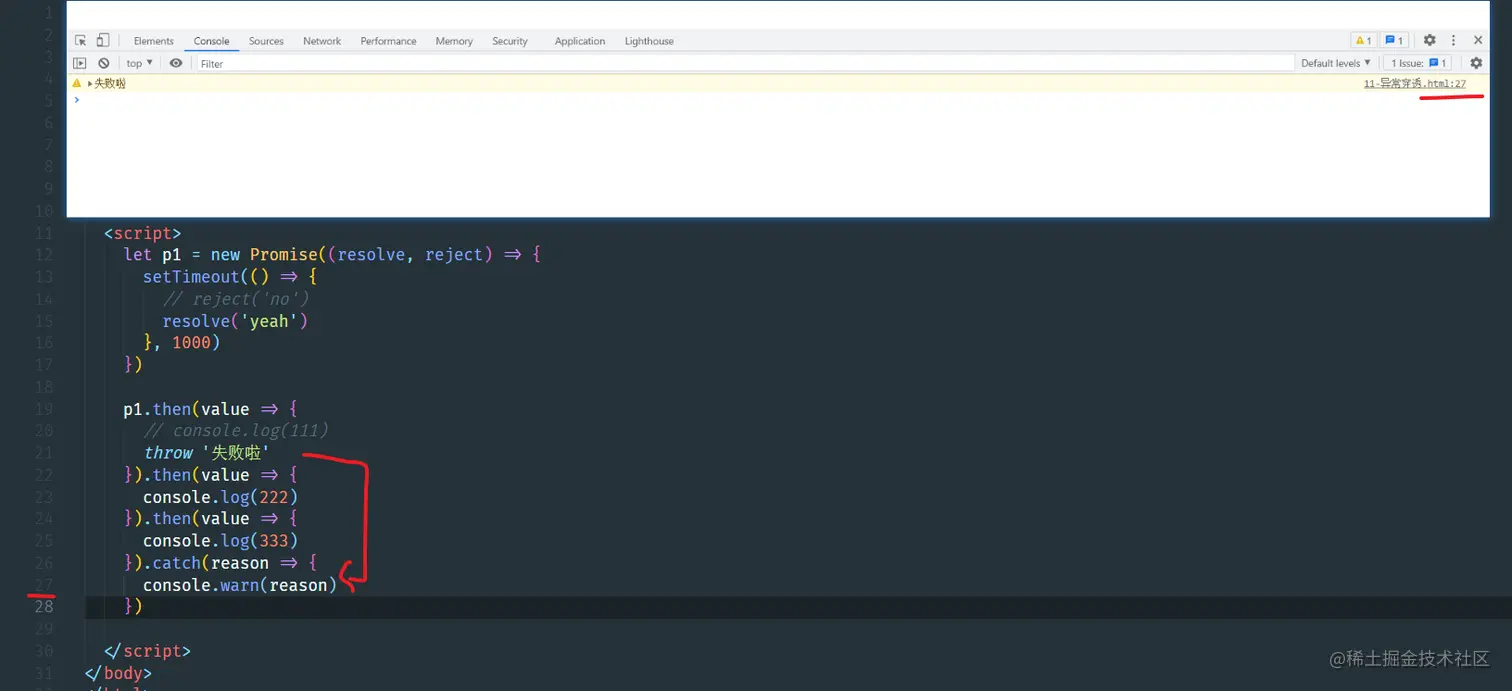The height and width of the screenshot is (691, 1512).
Task: Select the p1.then(value => { line
Action: coord(210,409)
